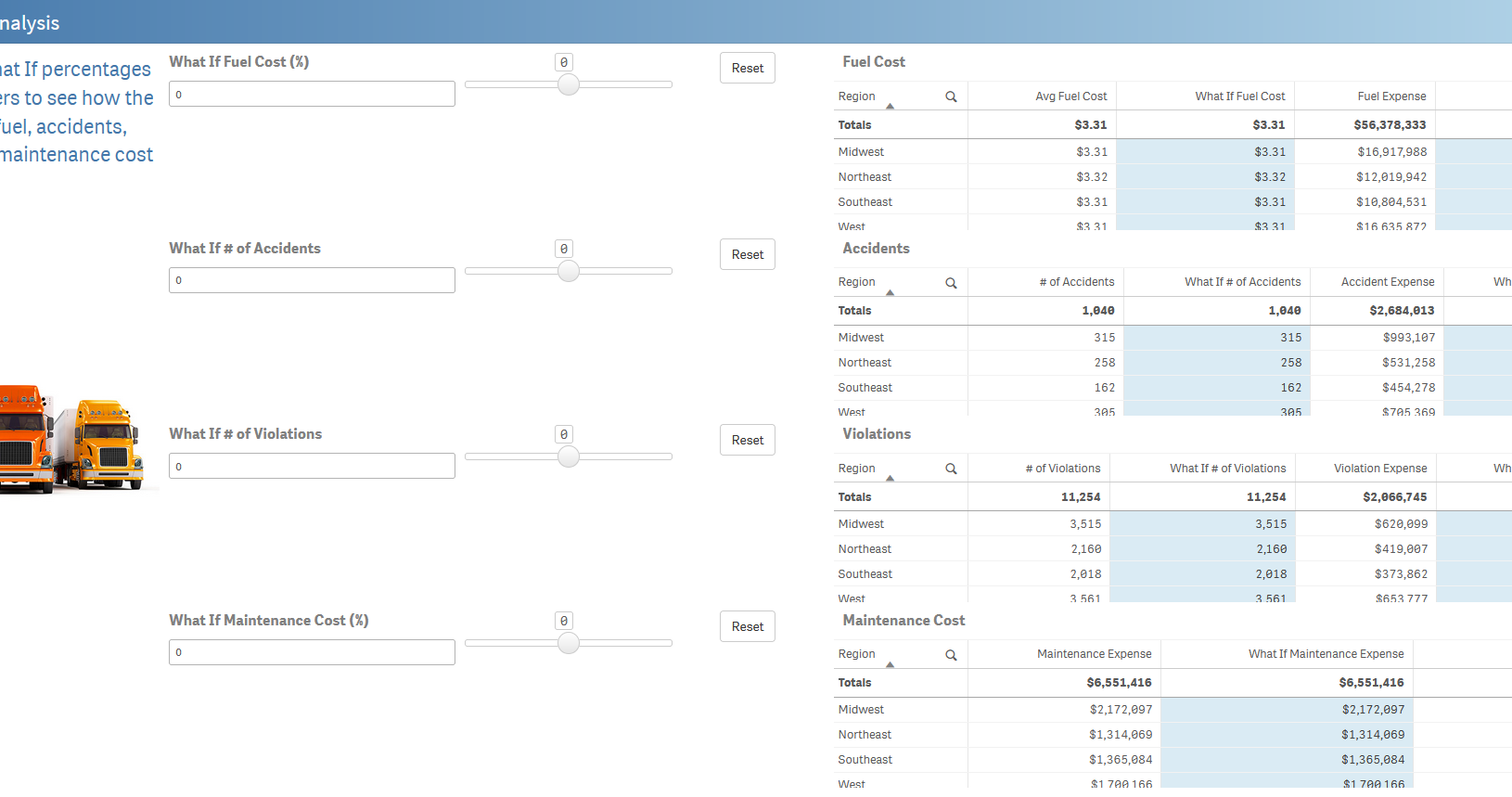This screenshot has width=1512, height=797.
Task: Click the # of Accidents slider handle
Action: (x=569, y=271)
